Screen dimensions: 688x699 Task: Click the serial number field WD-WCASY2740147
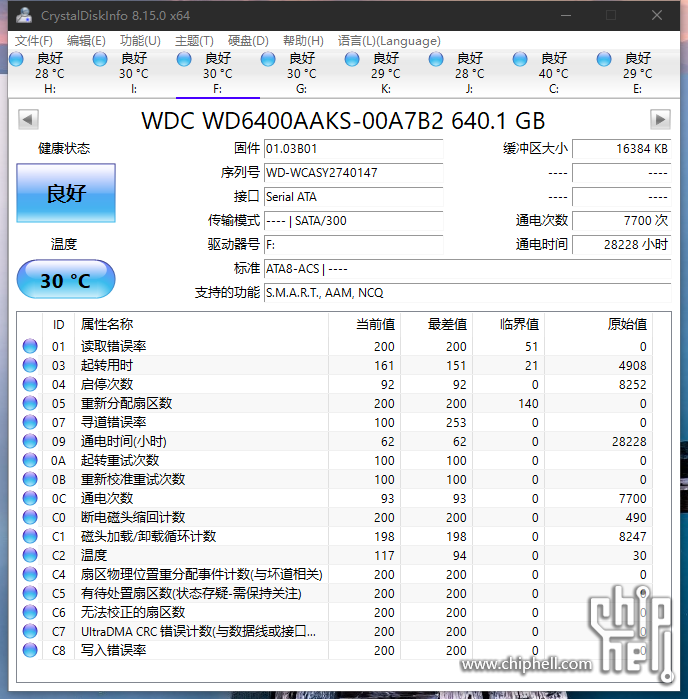click(354, 173)
